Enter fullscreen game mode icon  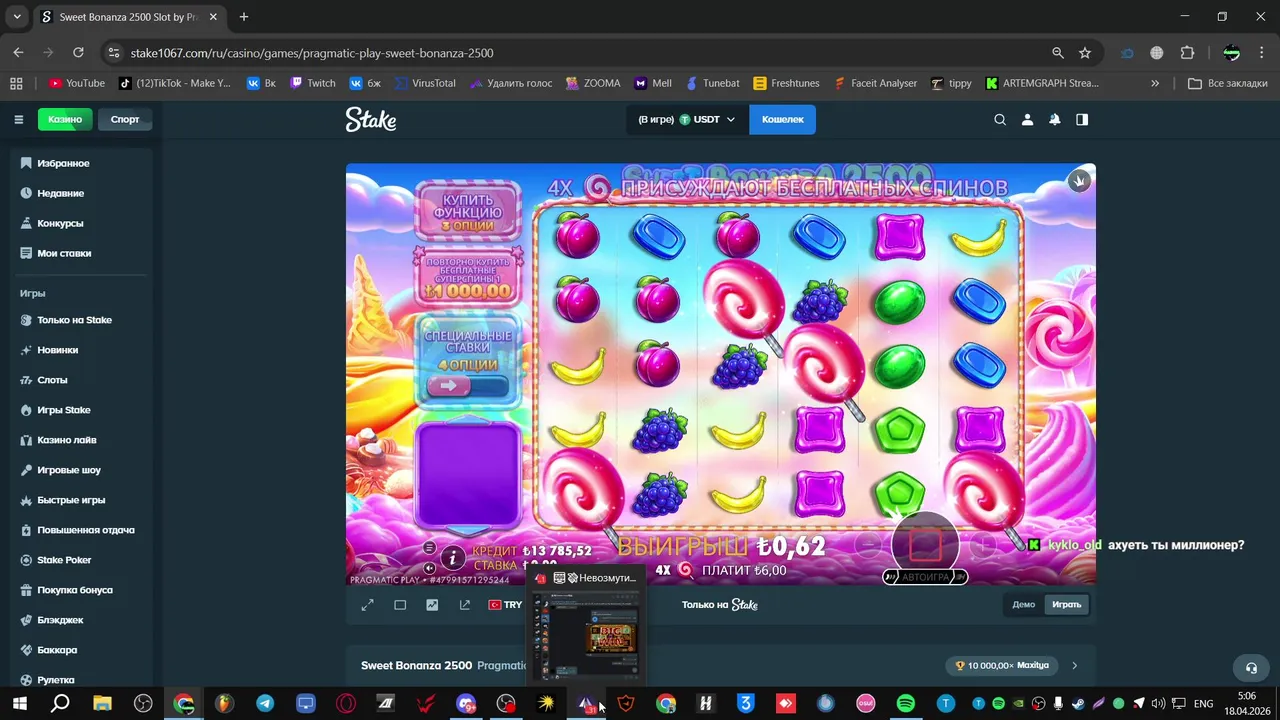pos(367,605)
